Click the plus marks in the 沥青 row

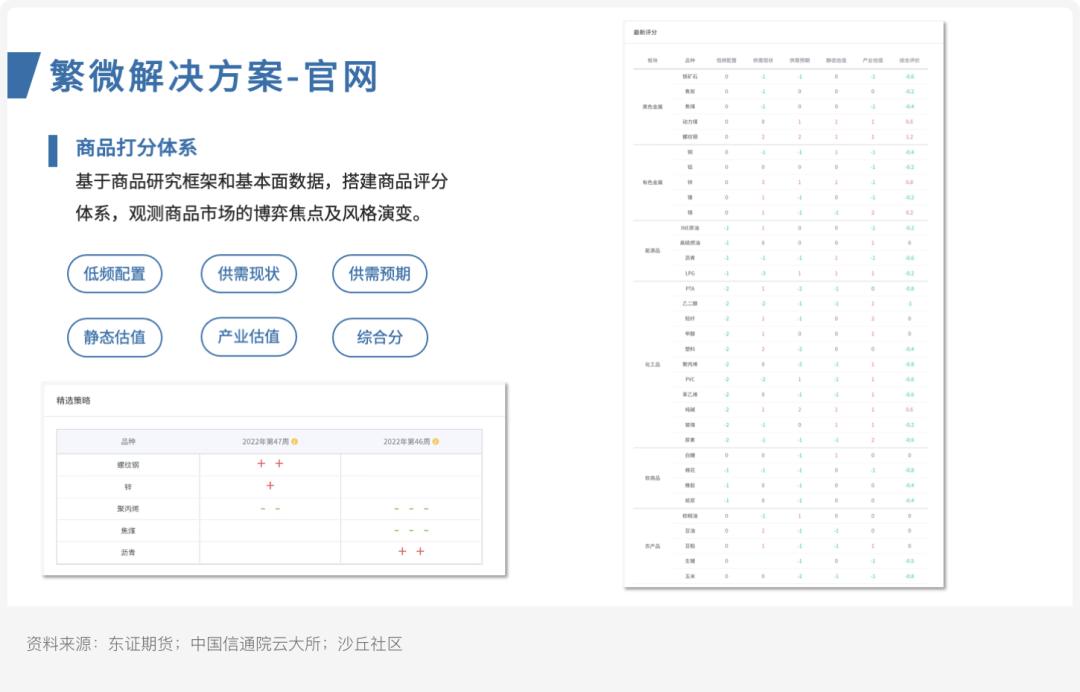pyautogui.click(x=412, y=551)
